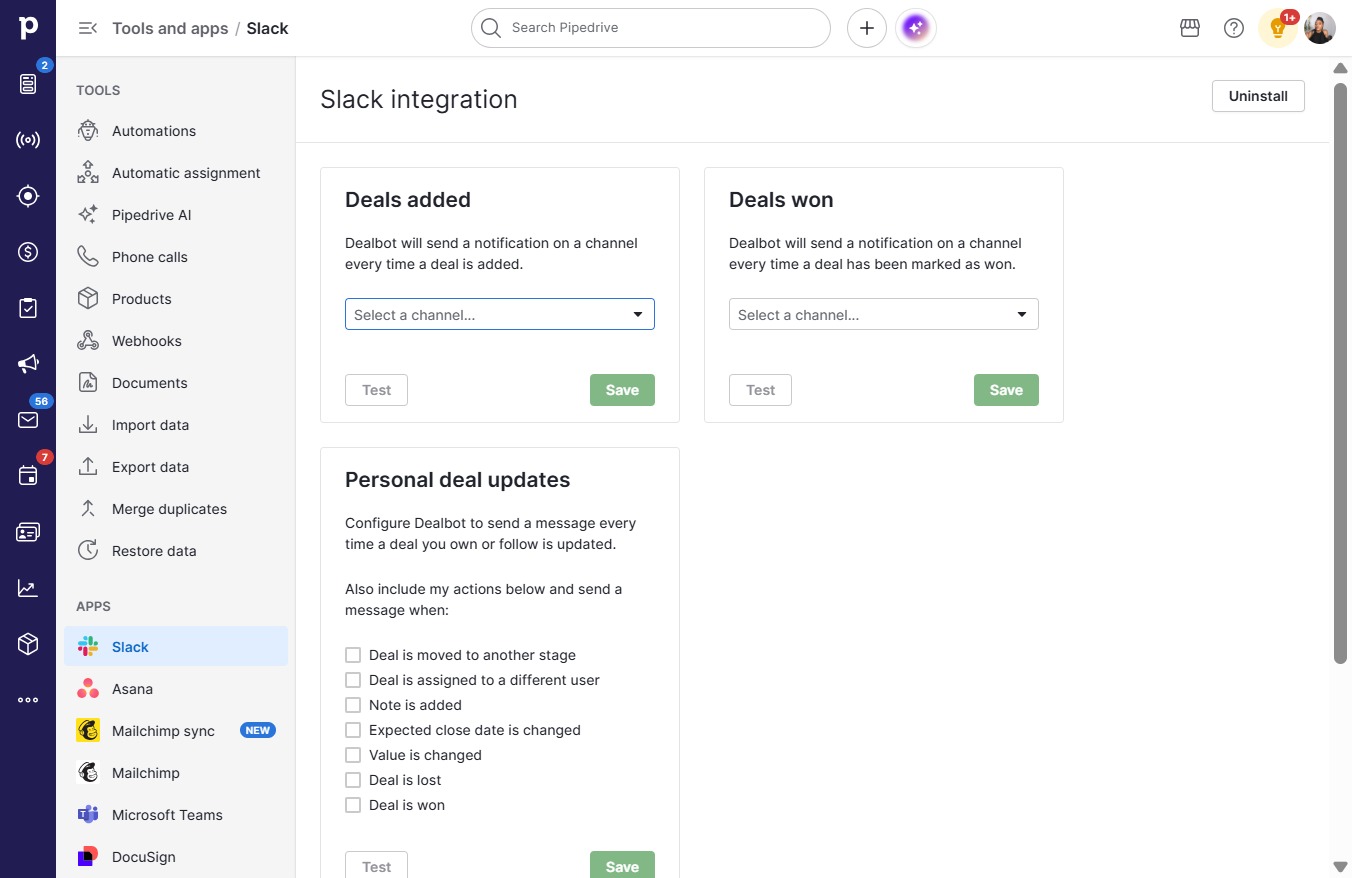
Task: Click the Automations robot icon
Action: point(88,131)
